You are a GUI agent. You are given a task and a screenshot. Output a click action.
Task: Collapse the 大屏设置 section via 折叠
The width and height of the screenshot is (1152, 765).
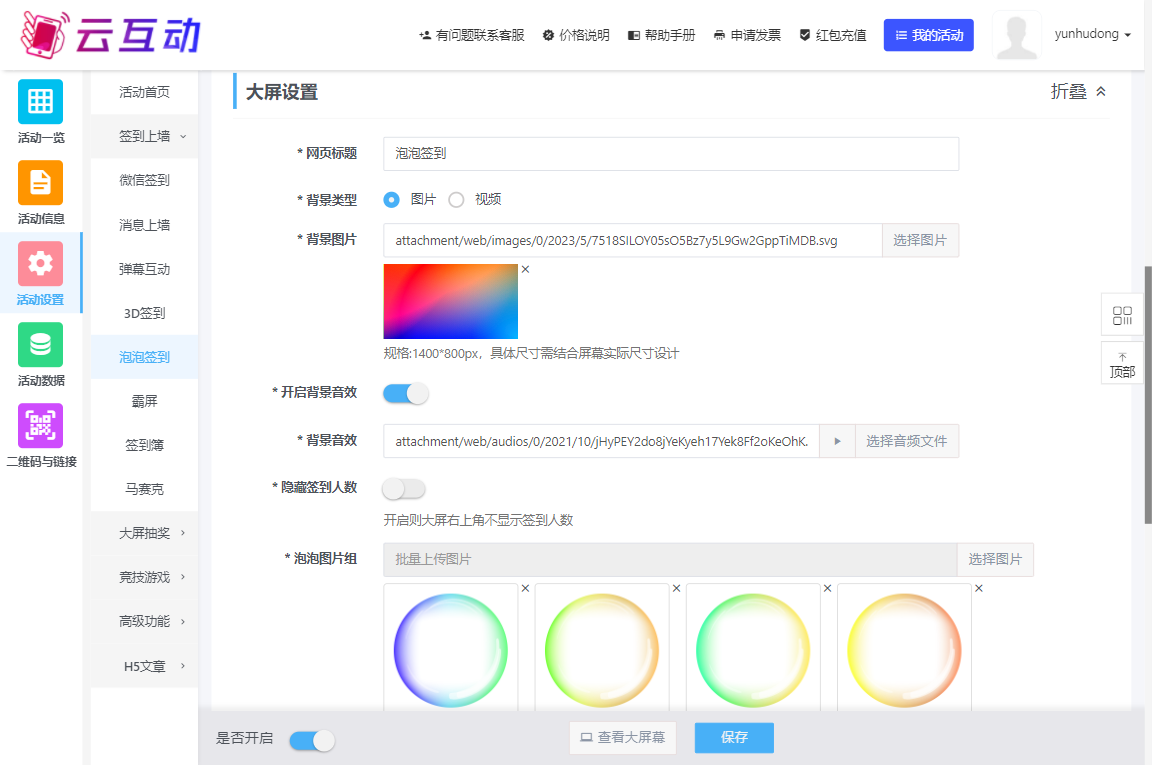click(1079, 91)
